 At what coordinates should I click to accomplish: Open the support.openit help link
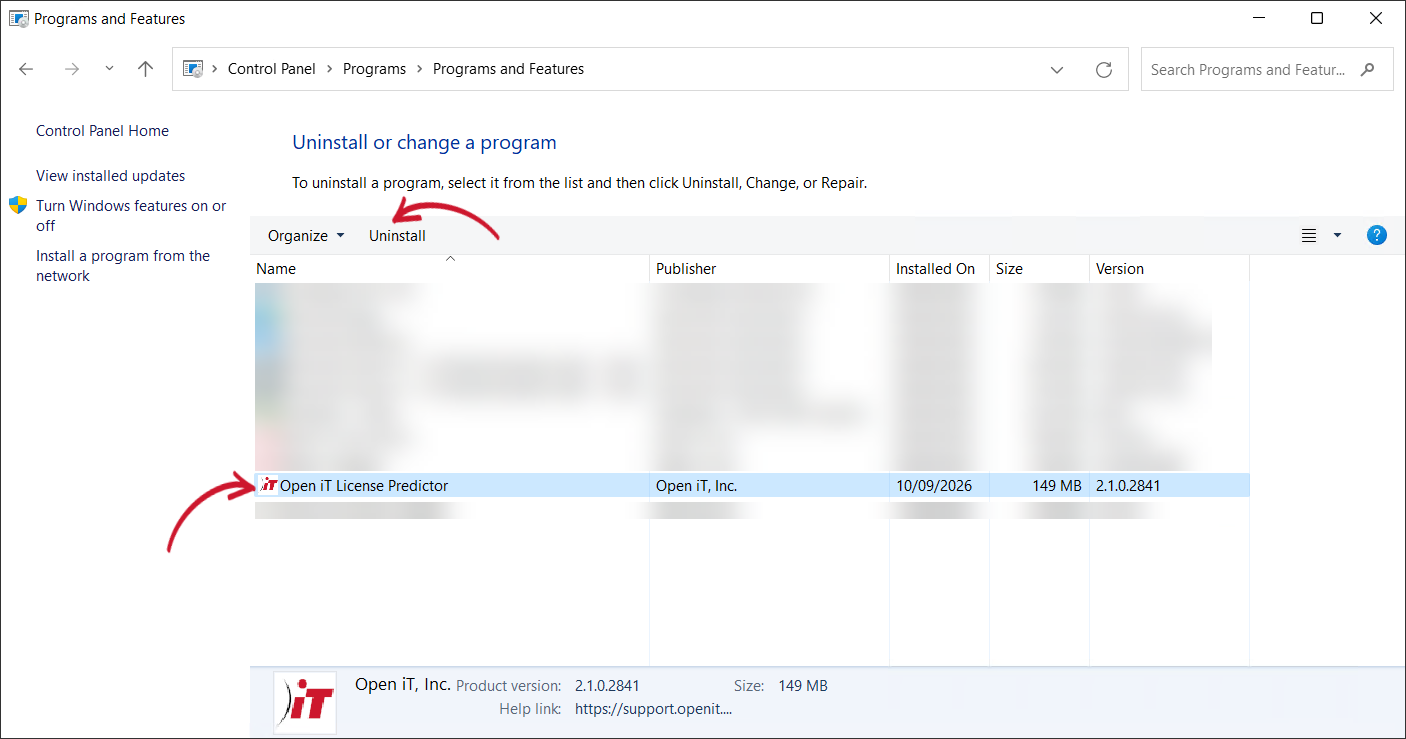(654, 709)
